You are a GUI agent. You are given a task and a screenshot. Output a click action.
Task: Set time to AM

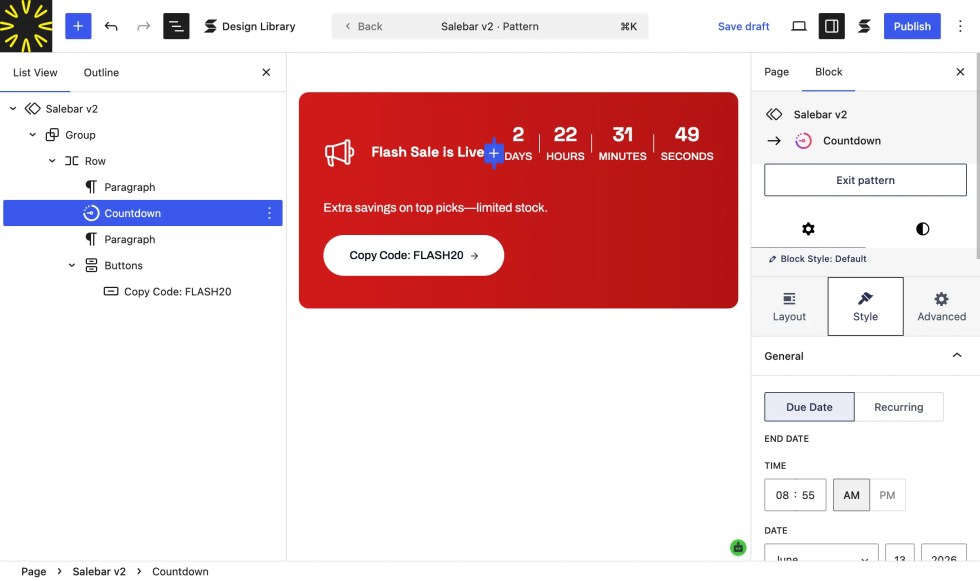(851, 495)
